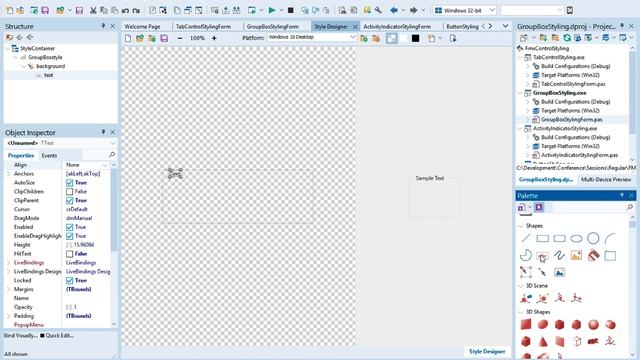The height and width of the screenshot is (360, 640).
Task: Expand the Anchors property
Action: coord(9,174)
